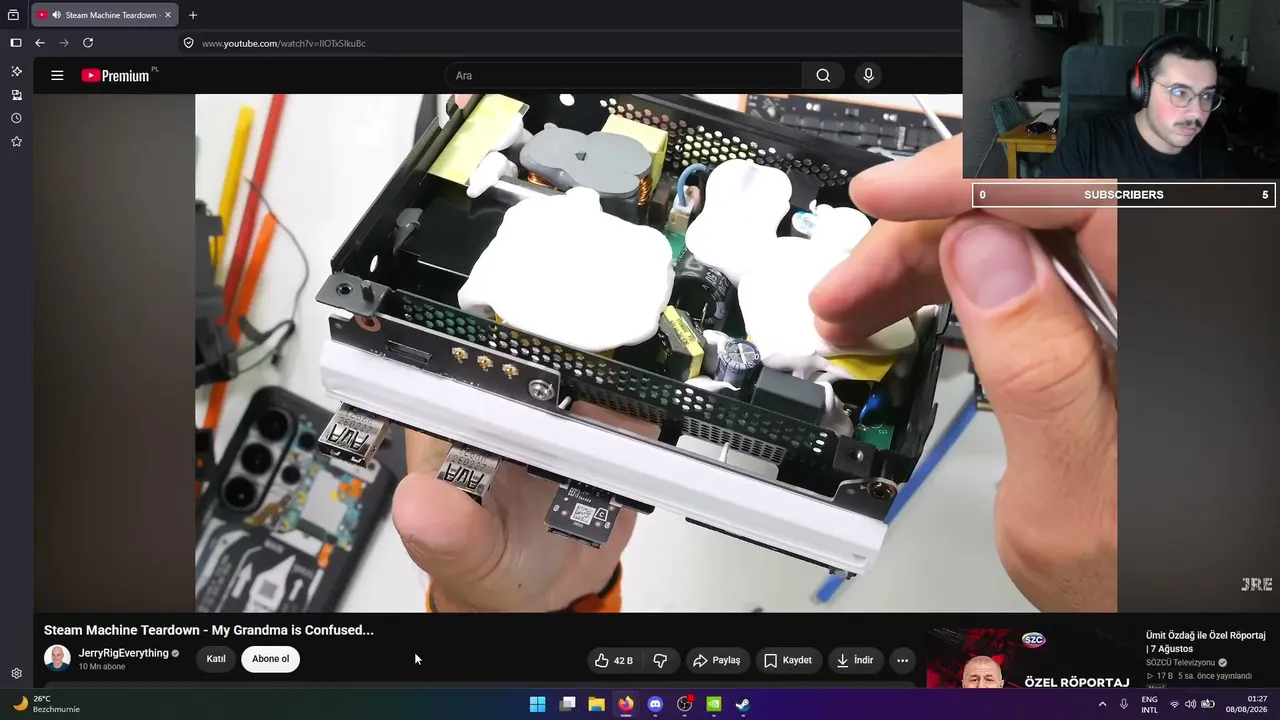
Task: Open the browser tab manager icon
Action: click(x=13, y=15)
